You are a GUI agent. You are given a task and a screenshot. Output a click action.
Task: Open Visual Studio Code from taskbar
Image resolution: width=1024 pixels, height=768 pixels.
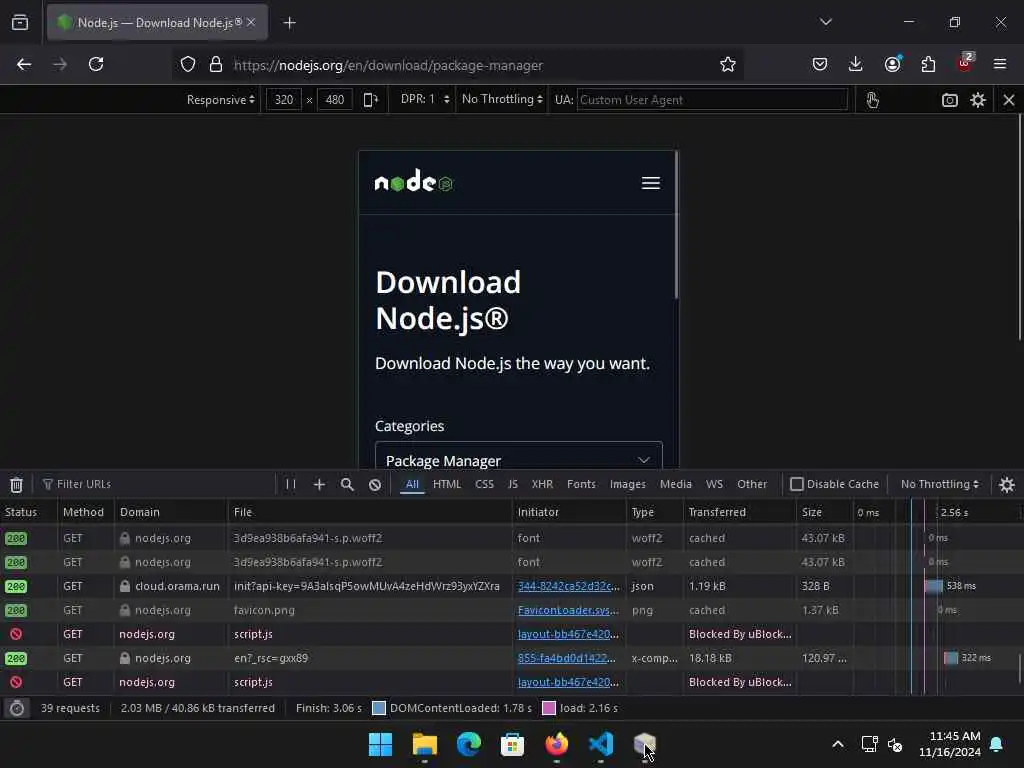[601, 744]
